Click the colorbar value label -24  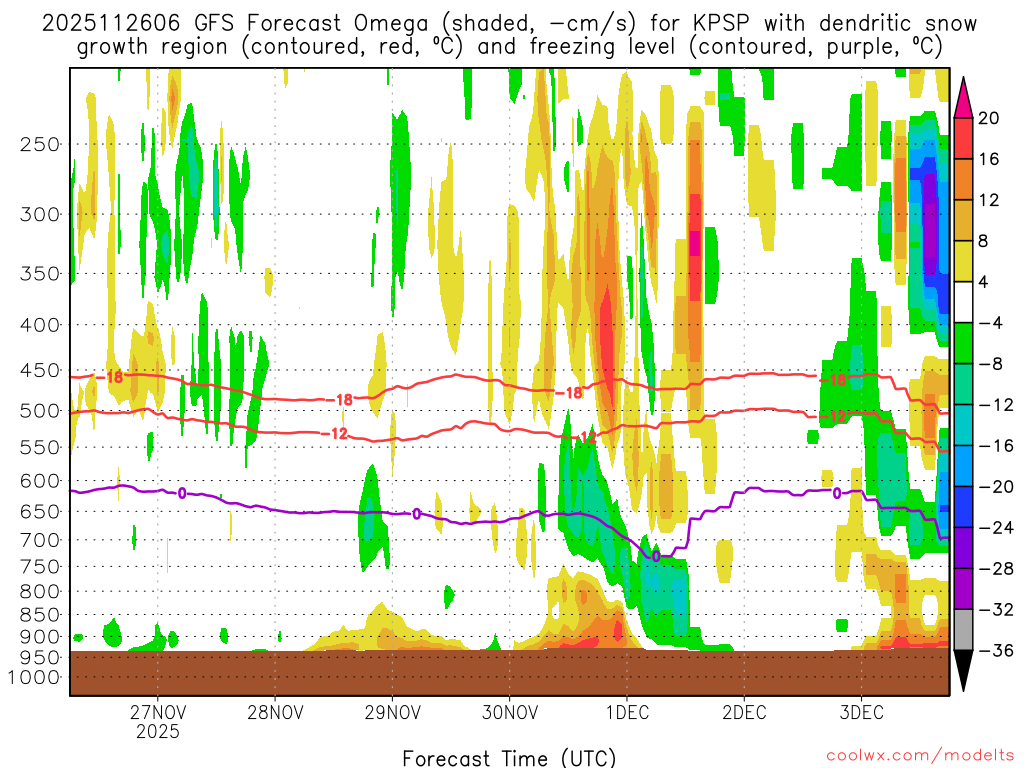tap(996, 528)
